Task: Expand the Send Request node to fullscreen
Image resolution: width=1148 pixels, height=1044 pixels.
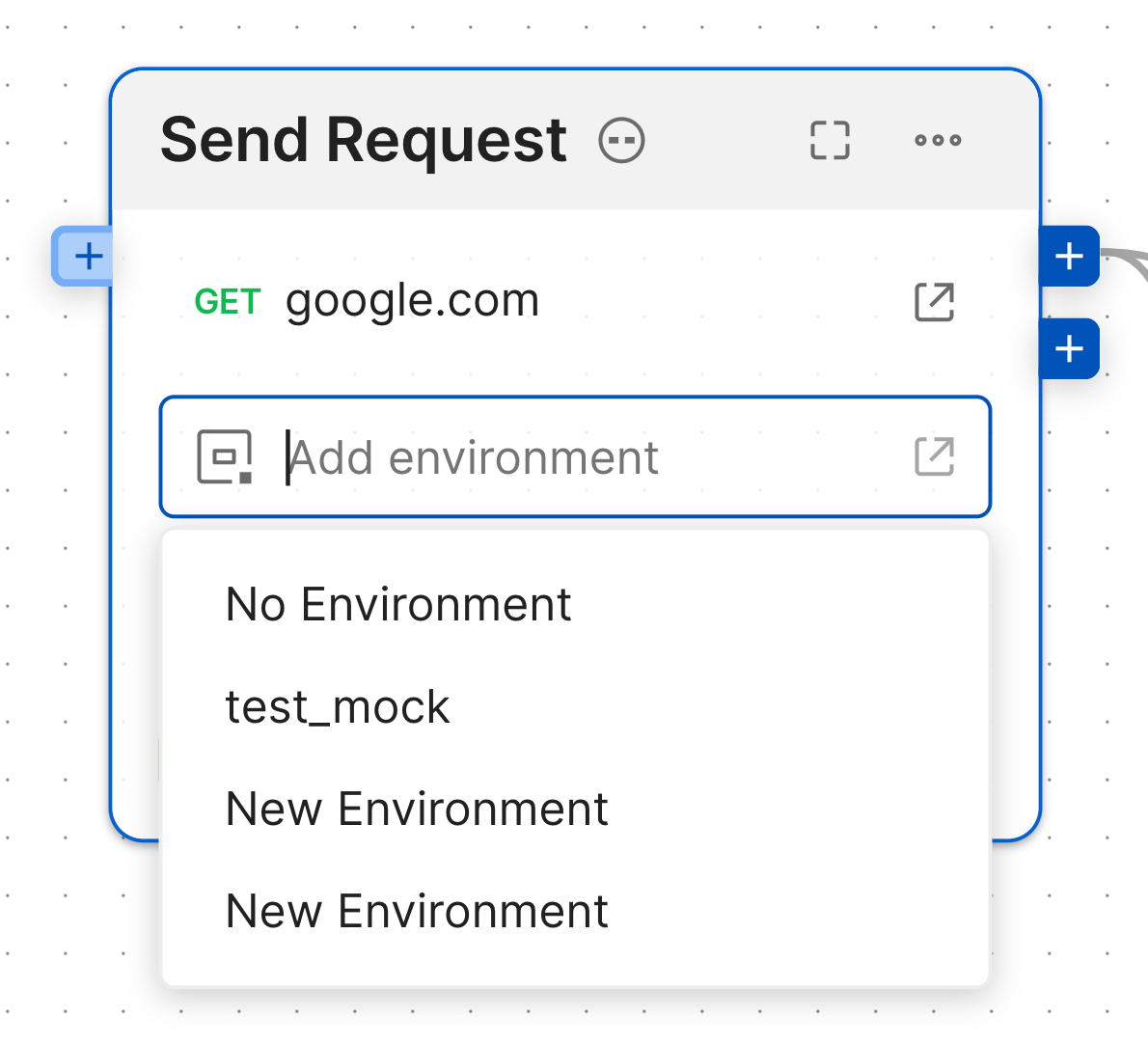Action: [x=829, y=141]
